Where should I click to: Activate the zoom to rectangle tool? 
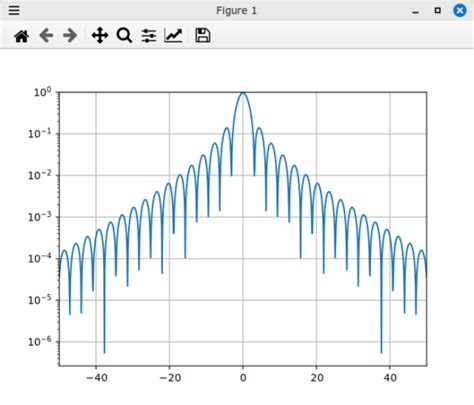(x=124, y=35)
